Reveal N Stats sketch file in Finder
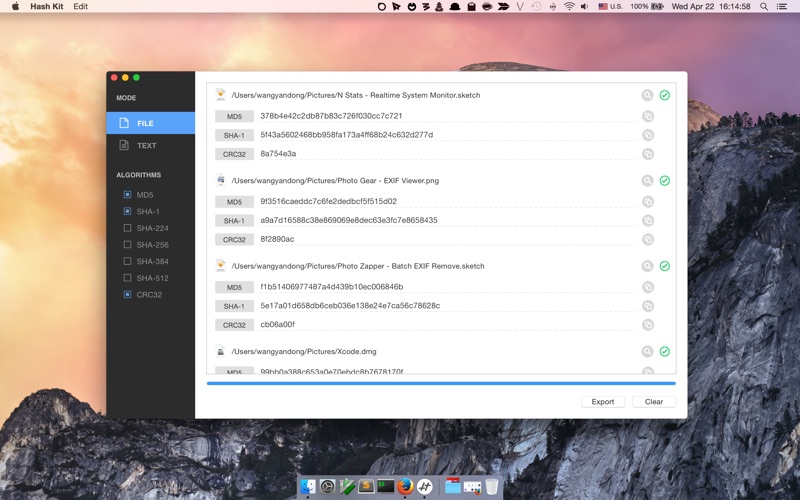Screen dimensions: 800x500 647,95
